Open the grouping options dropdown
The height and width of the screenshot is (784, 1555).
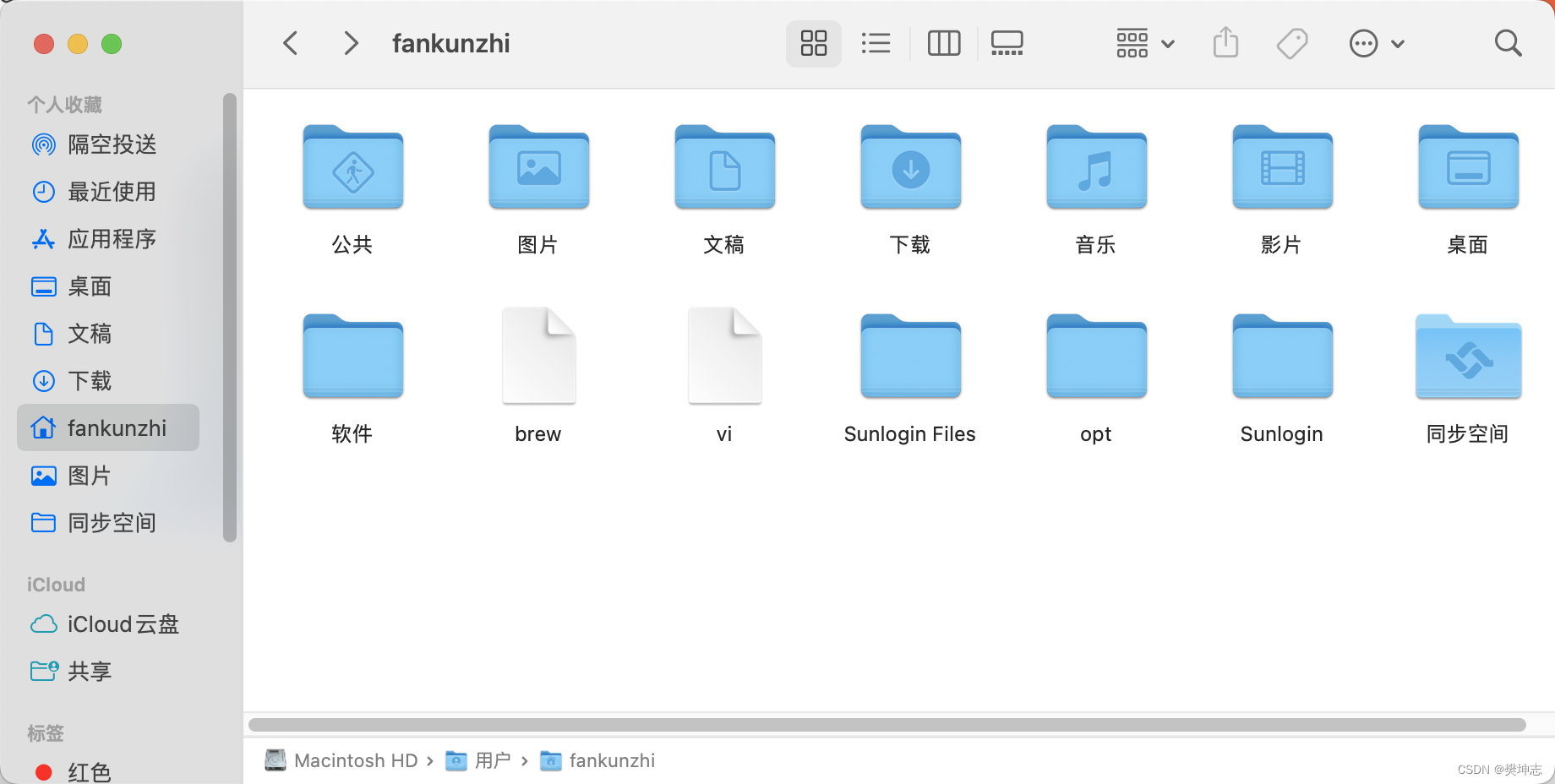(1144, 43)
